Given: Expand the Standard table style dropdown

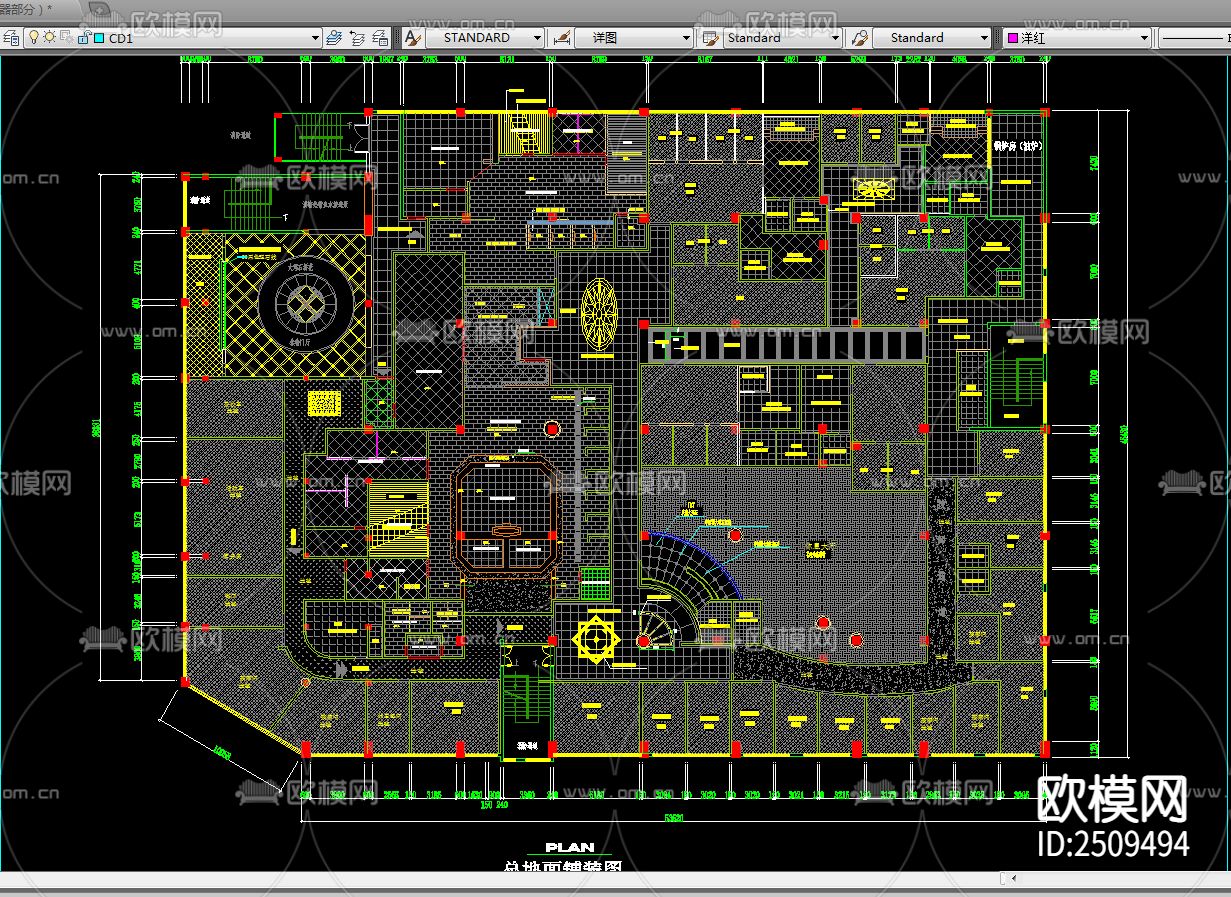Looking at the screenshot, I should (x=836, y=38).
